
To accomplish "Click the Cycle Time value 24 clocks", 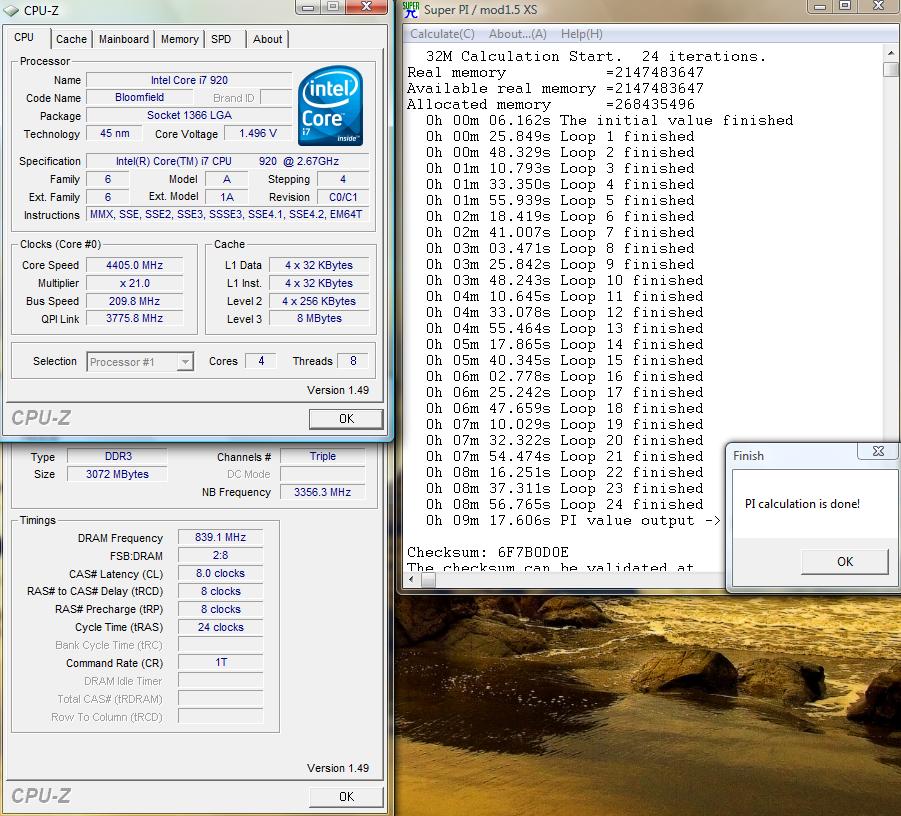I will (x=221, y=627).
